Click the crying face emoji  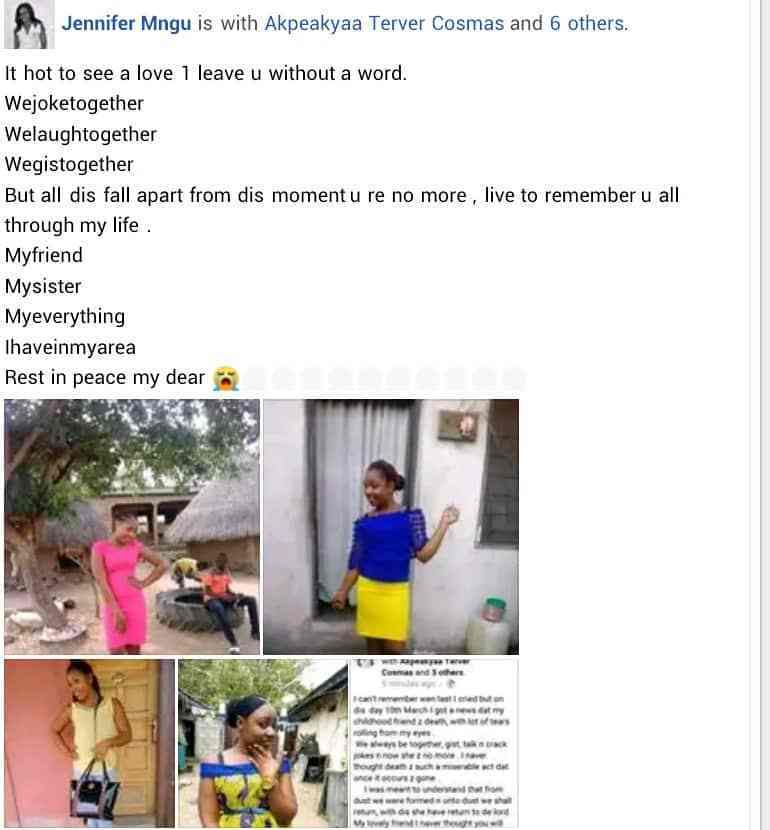point(226,378)
